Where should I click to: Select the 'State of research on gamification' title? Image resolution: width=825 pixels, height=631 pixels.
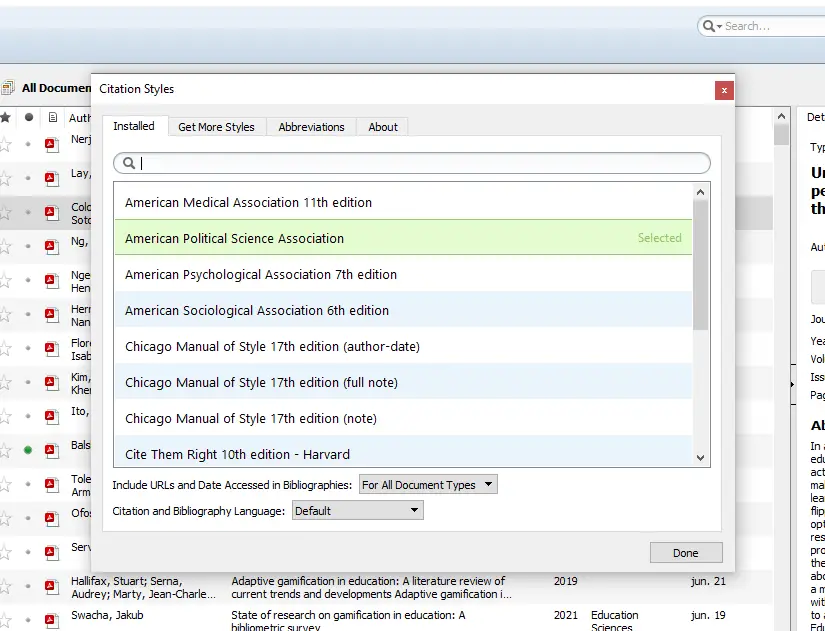coord(348,621)
